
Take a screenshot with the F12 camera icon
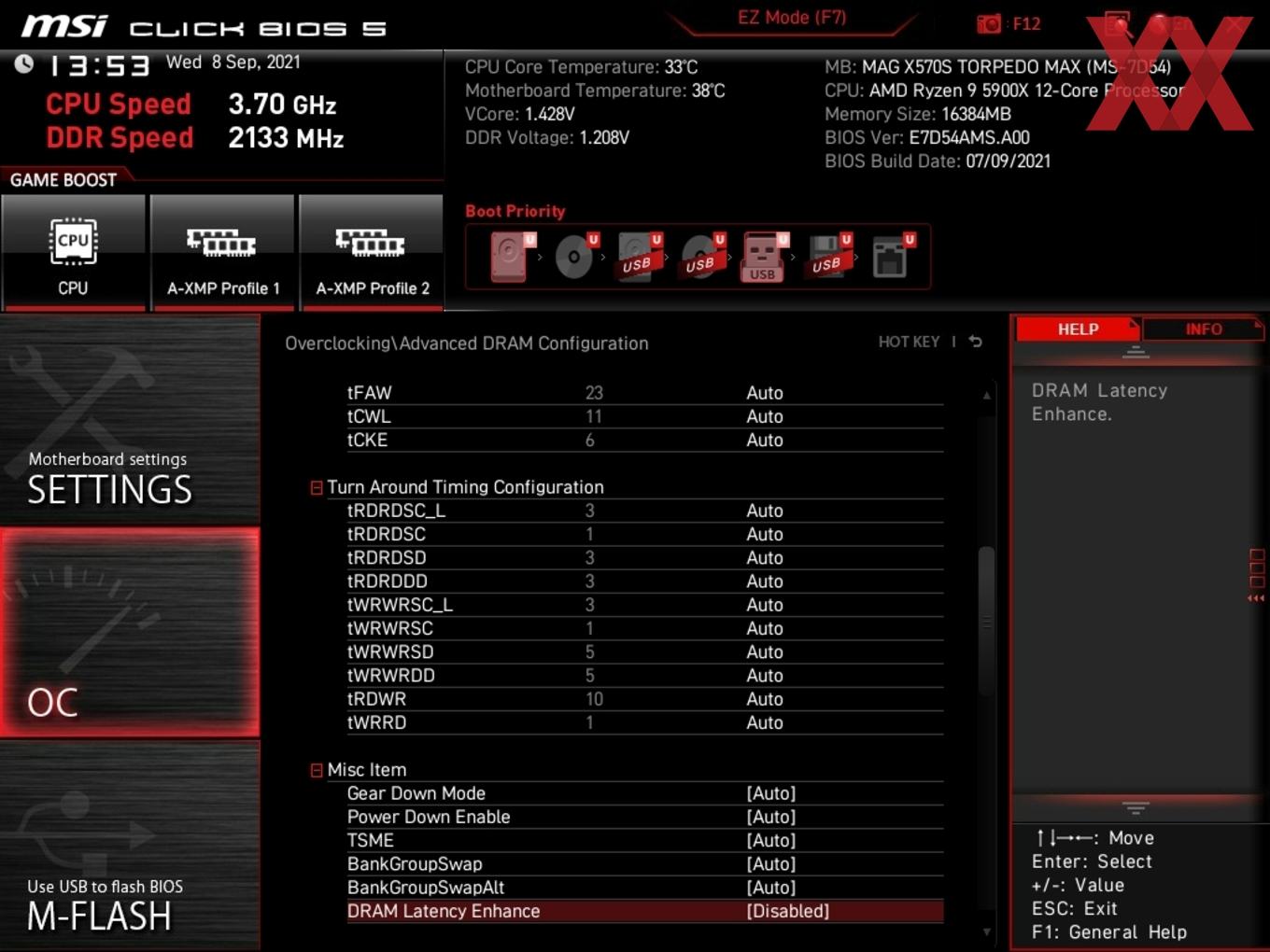(989, 23)
